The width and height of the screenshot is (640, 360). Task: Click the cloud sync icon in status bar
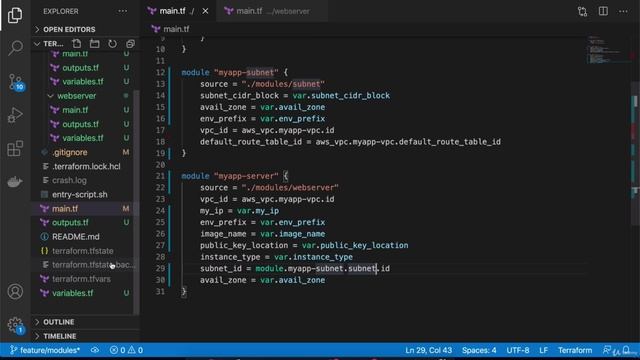(x=95, y=350)
